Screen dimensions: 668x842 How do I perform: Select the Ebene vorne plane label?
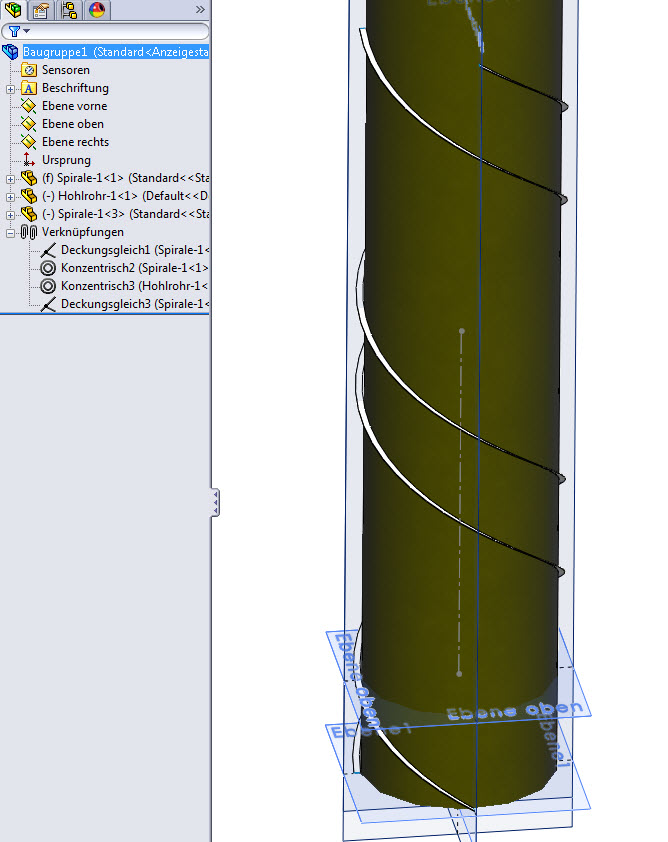pos(74,106)
